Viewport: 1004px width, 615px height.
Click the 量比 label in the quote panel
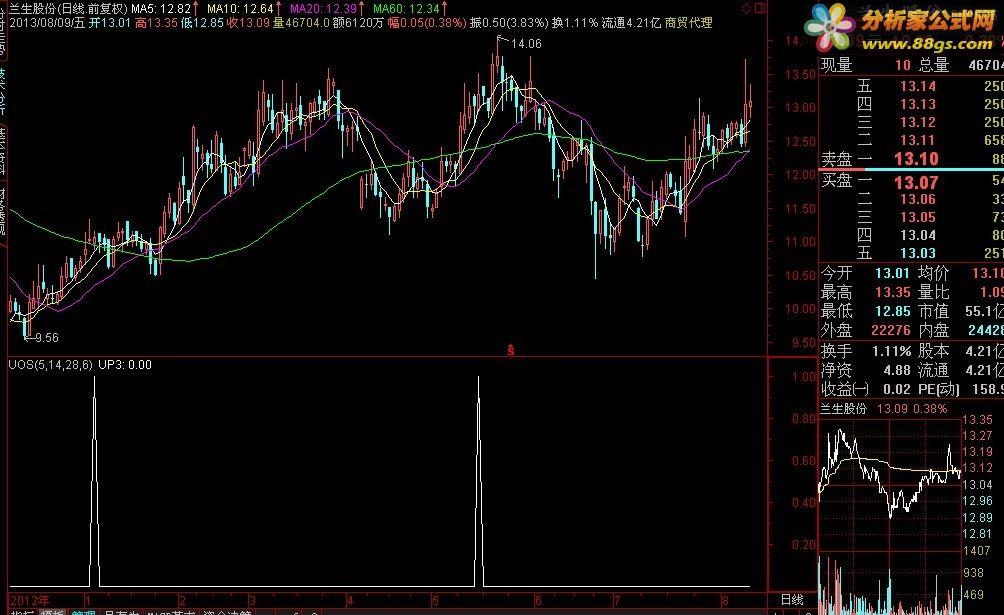click(x=933, y=293)
